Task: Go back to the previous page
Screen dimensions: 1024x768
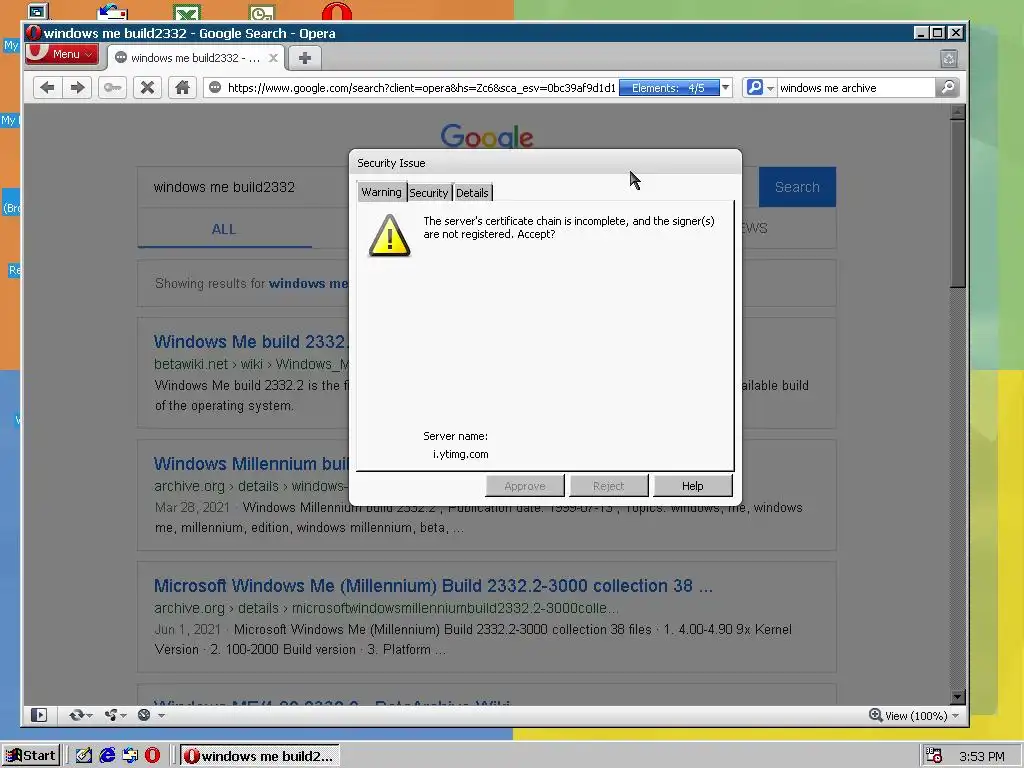Action: point(47,88)
